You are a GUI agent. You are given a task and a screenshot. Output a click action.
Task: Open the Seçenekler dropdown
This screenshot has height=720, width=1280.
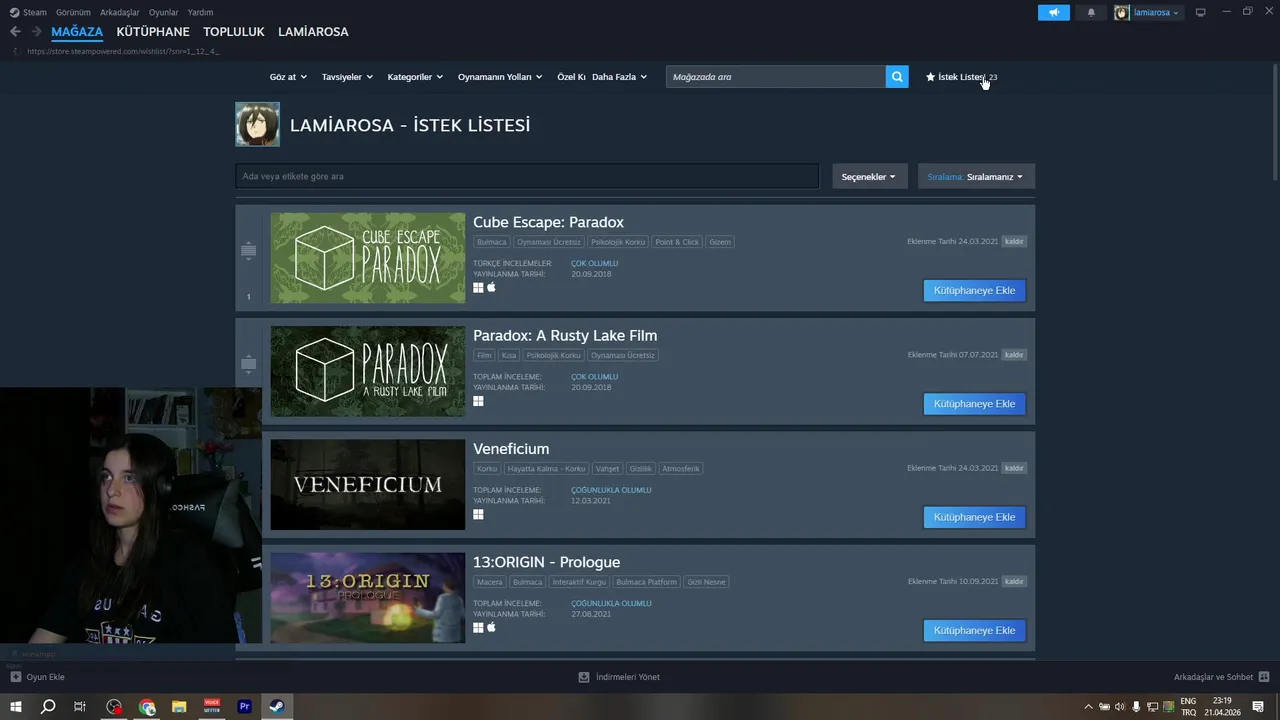(x=869, y=177)
